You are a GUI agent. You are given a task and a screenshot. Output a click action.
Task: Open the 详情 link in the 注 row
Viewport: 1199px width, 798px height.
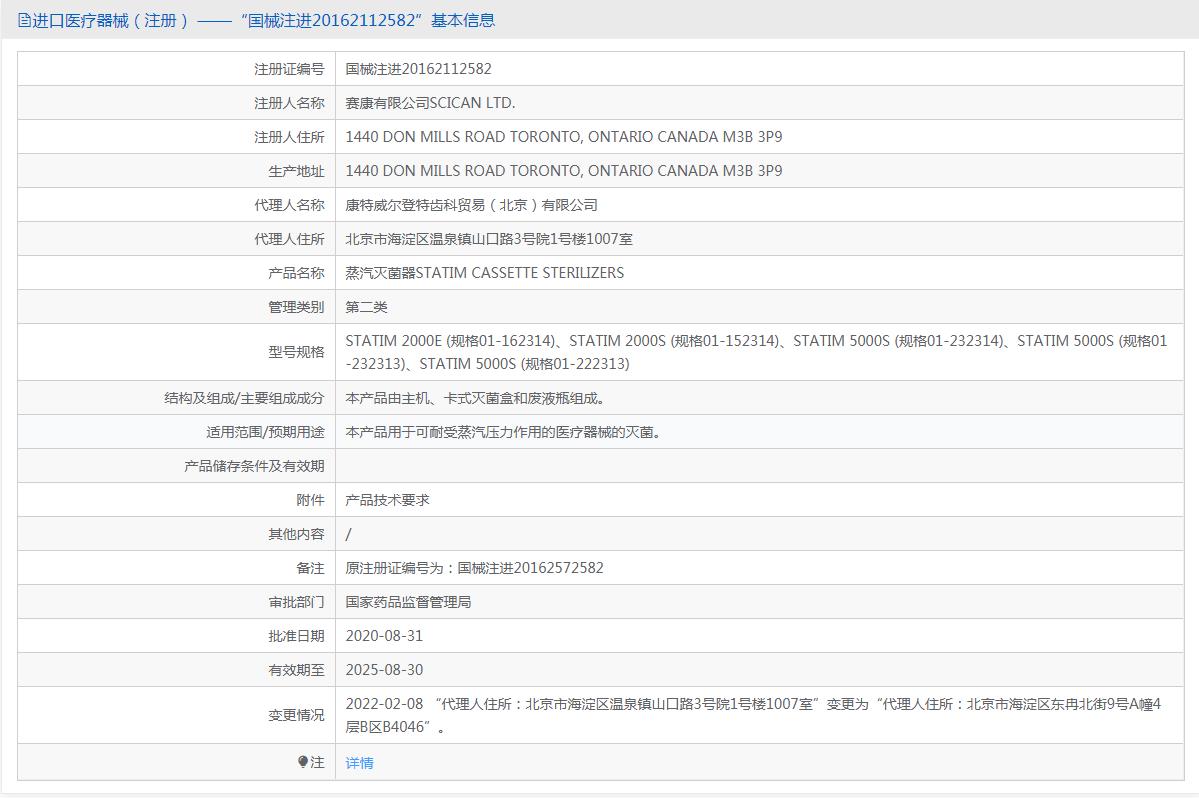pos(359,763)
